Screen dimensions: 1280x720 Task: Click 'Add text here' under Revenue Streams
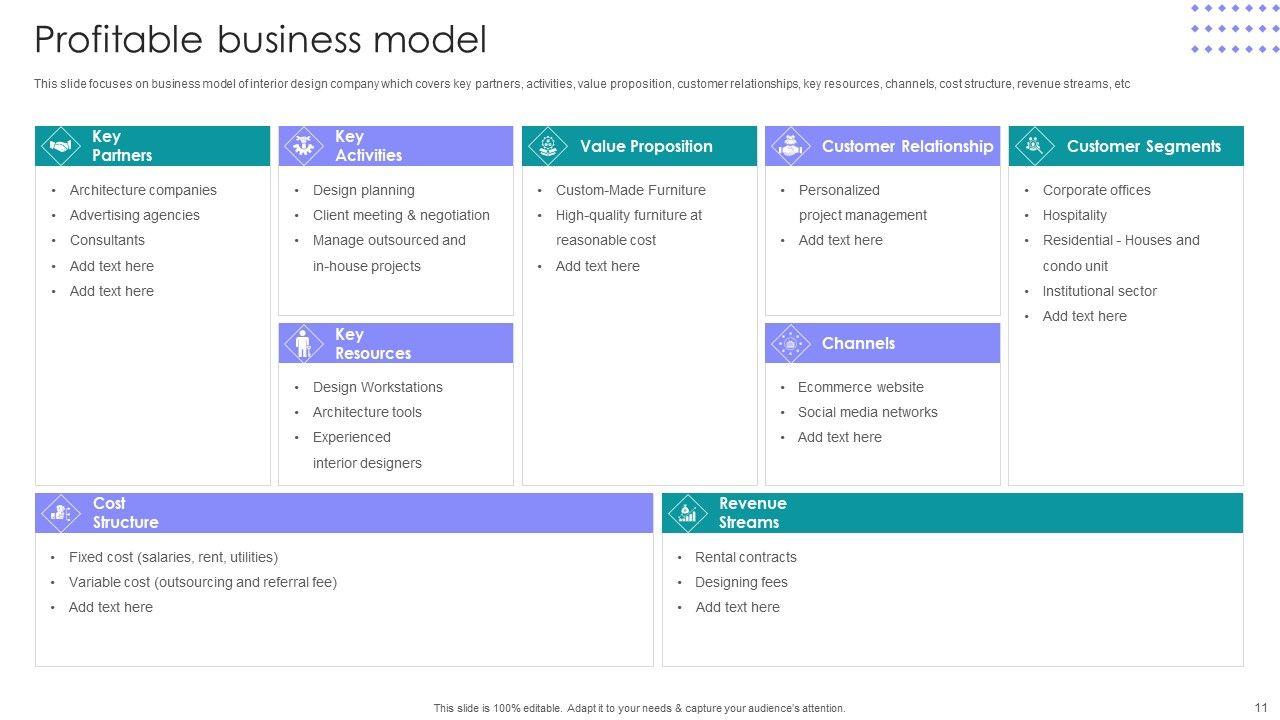737,607
